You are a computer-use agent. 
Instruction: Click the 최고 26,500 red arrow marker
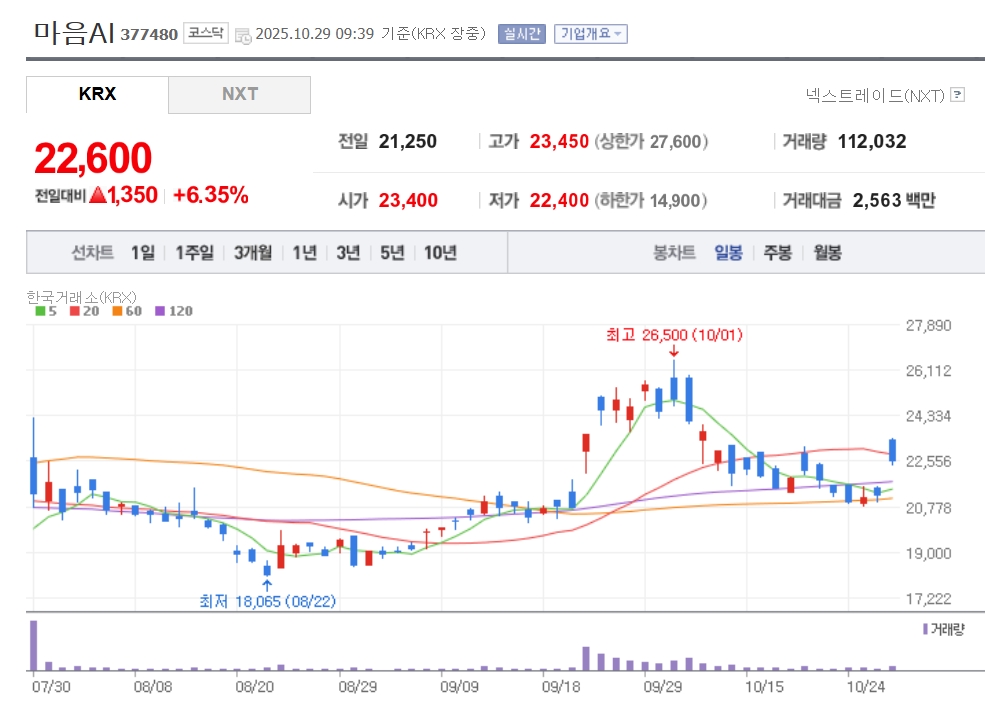click(674, 351)
